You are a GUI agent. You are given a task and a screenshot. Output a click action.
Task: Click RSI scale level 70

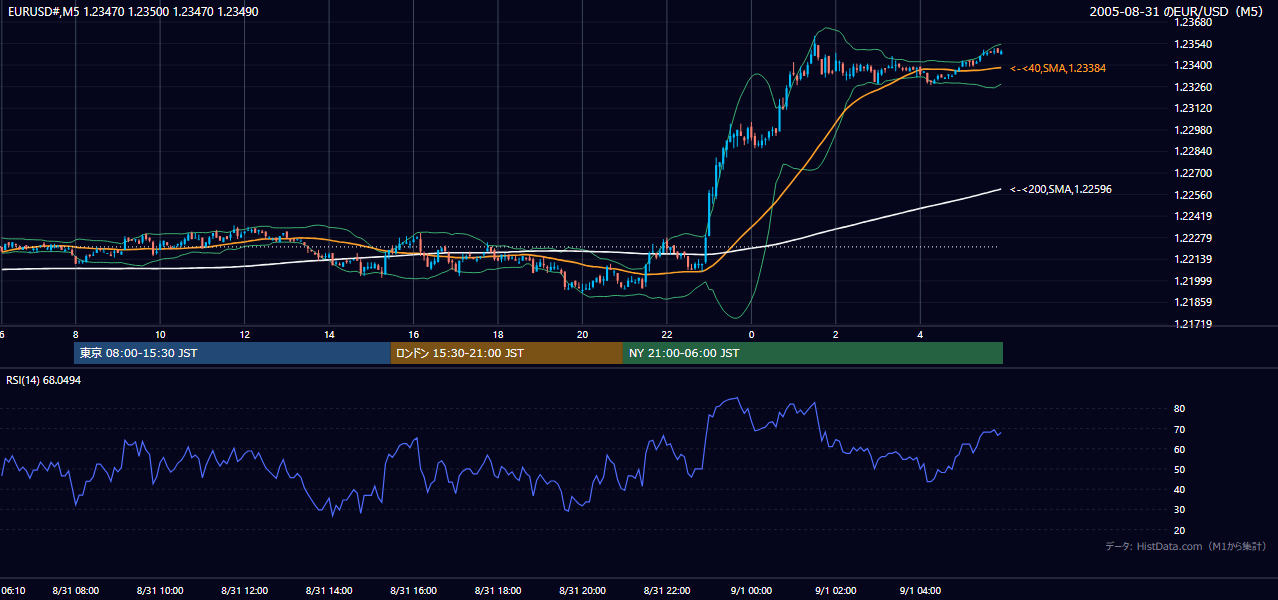1179,429
